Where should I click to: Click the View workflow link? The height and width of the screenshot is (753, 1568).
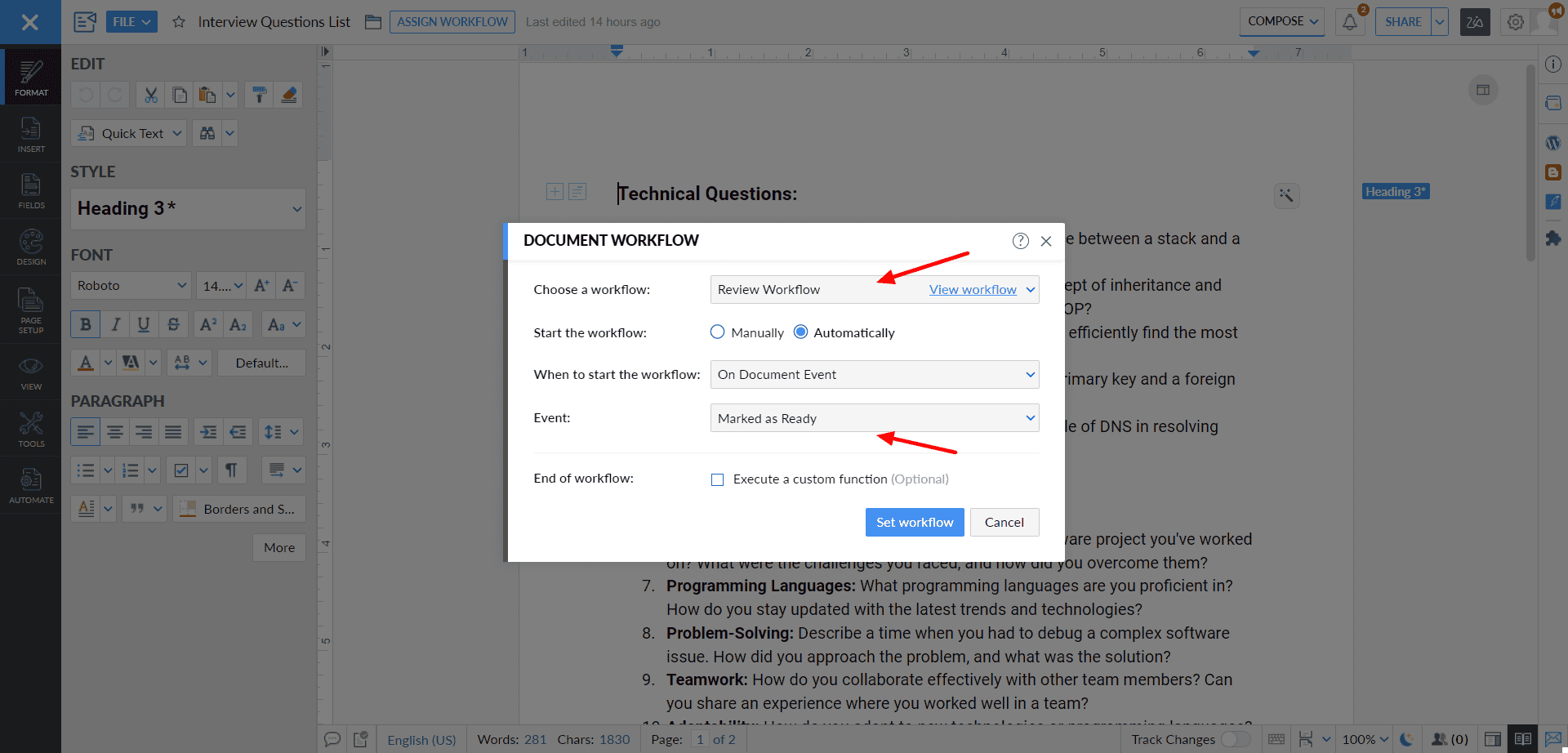click(x=972, y=290)
